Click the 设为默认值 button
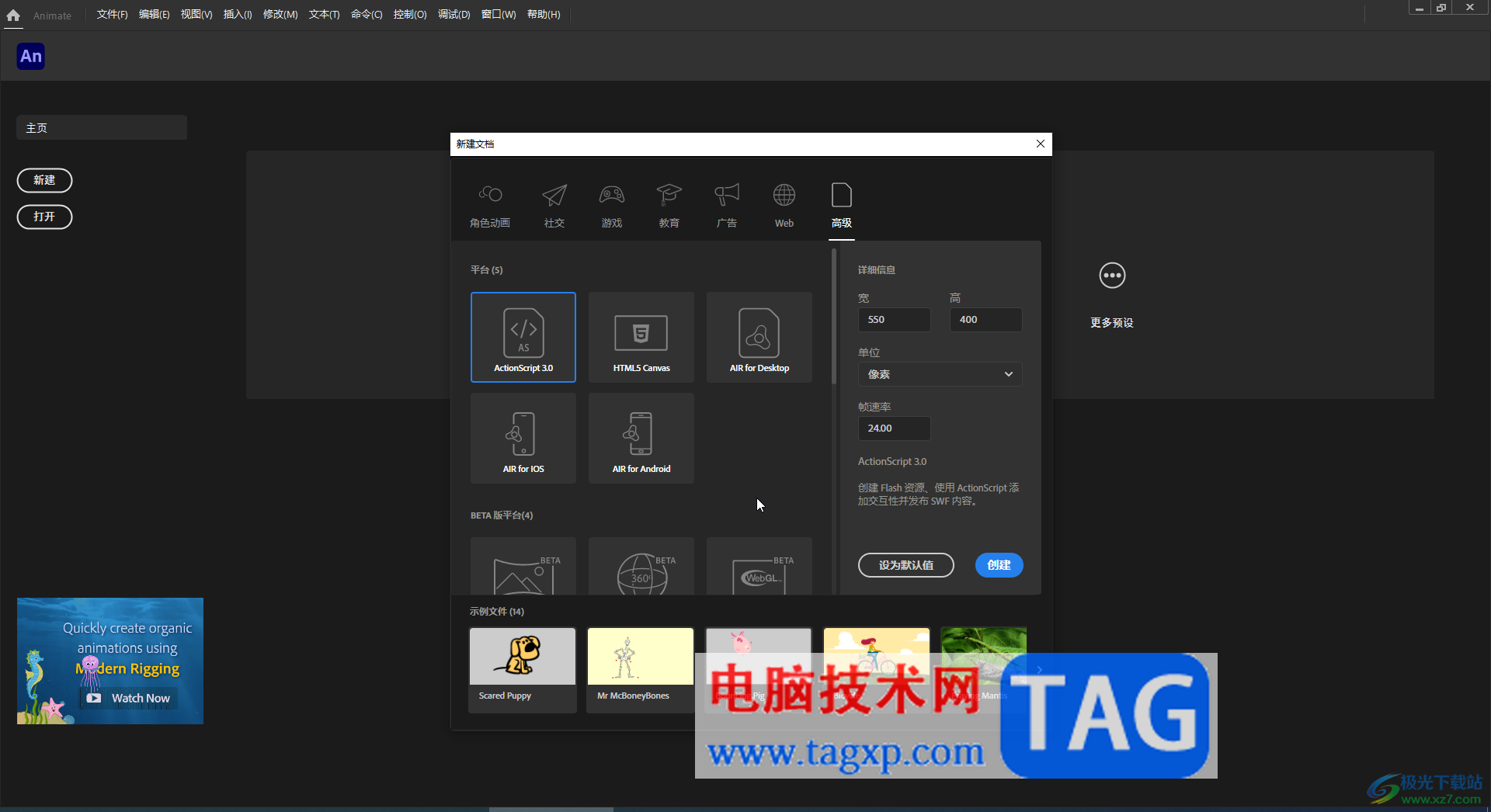The width and height of the screenshot is (1491, 812). (x=906, y=565)
